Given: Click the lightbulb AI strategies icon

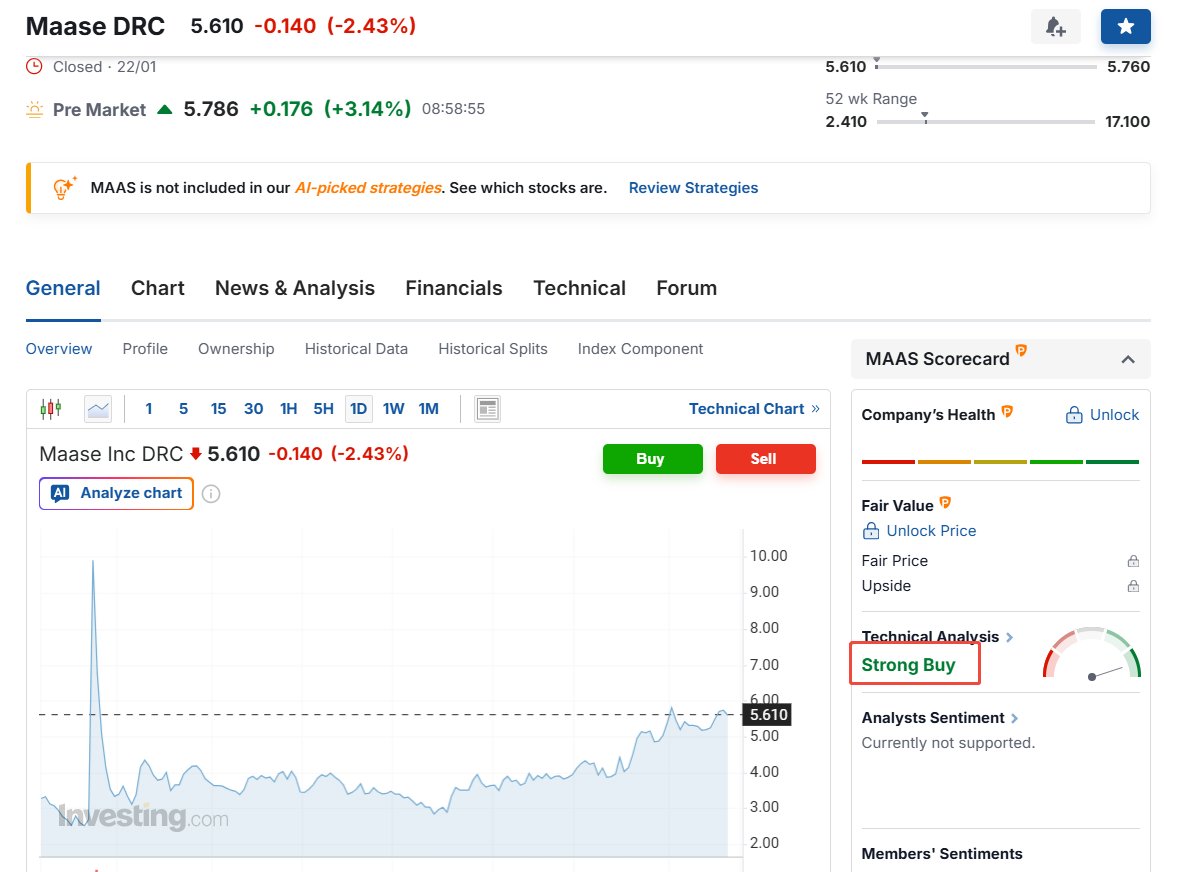Looking at the screenshot, I should pyautogui.click(x=63, y=188).
